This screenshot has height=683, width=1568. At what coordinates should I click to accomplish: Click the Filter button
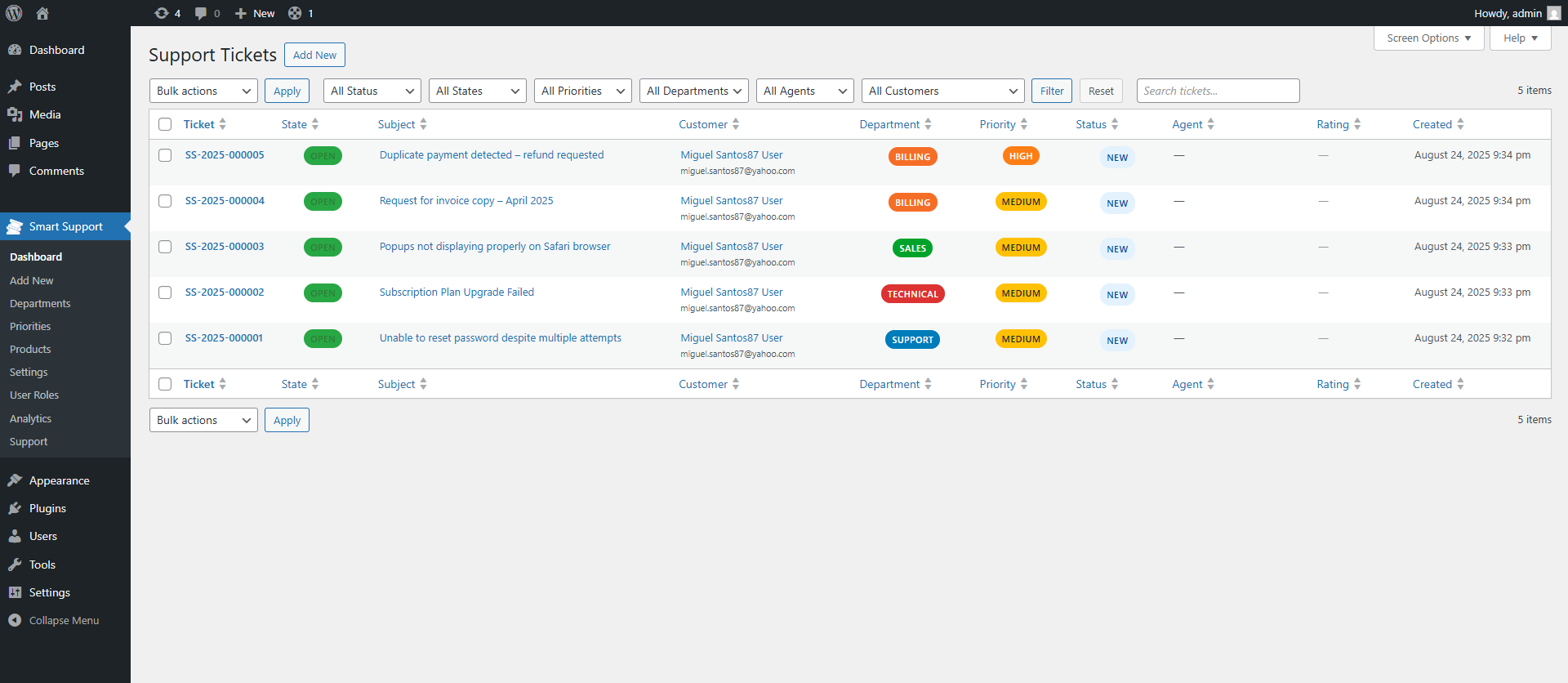(x=1051, y=91)
